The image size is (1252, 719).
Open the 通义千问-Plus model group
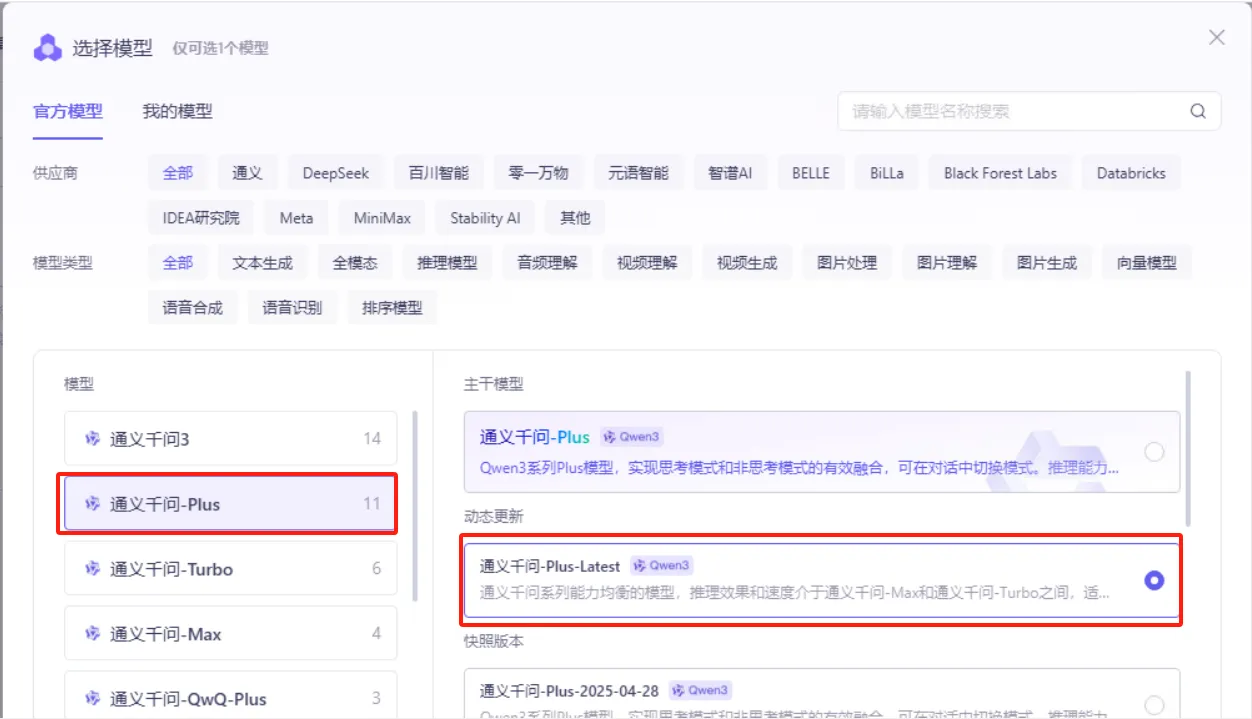pyautogui.click(x=231, y=504)
